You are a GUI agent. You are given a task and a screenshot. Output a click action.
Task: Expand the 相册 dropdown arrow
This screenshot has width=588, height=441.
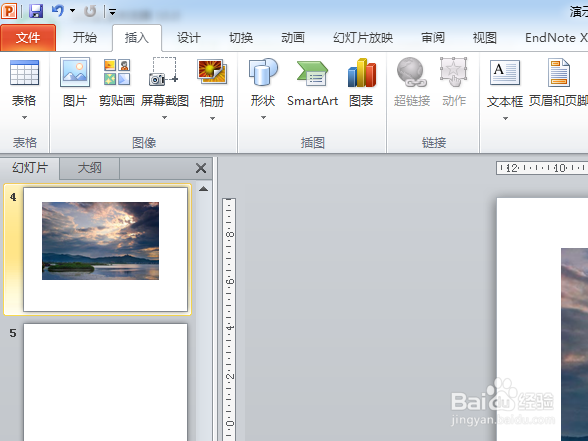tap(212, 118)
